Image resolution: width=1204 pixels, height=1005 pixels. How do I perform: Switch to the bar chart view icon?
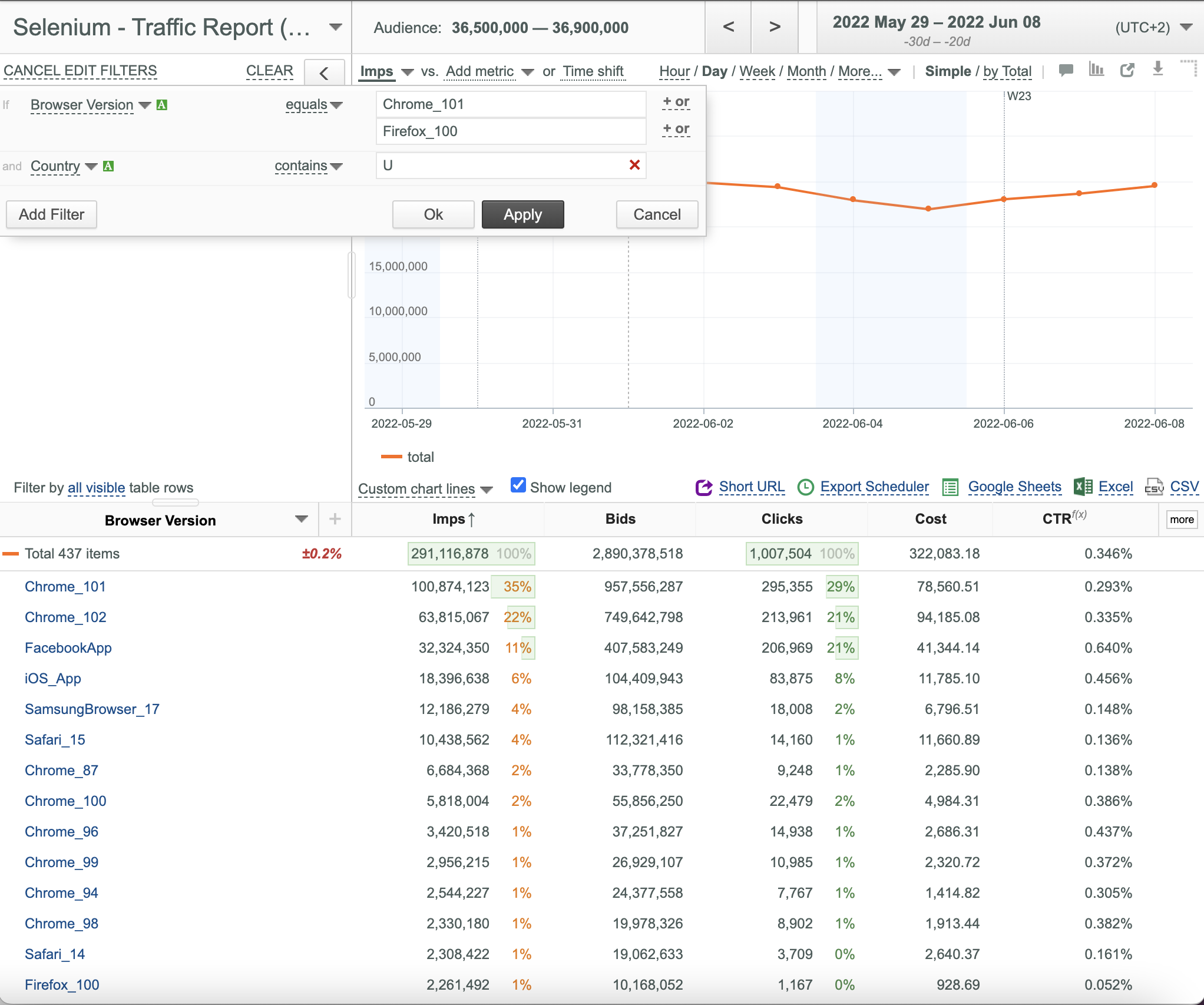click(1096, 70)
